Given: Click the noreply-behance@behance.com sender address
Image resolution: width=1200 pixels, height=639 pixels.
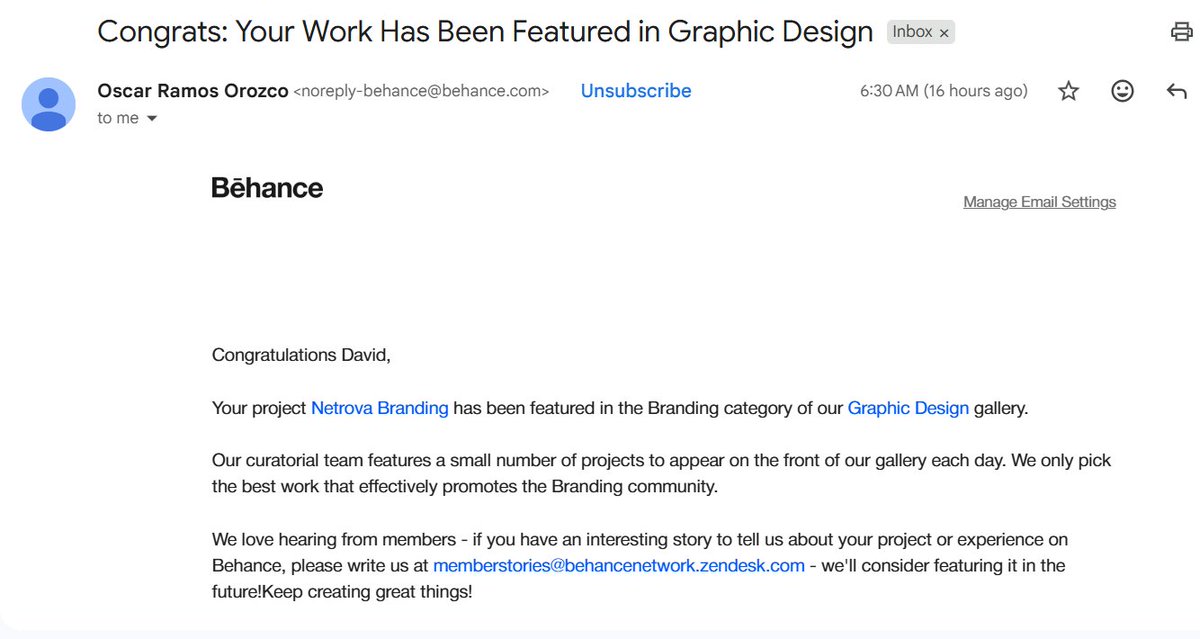Looking at the screenshot, I should click(421, 91).
